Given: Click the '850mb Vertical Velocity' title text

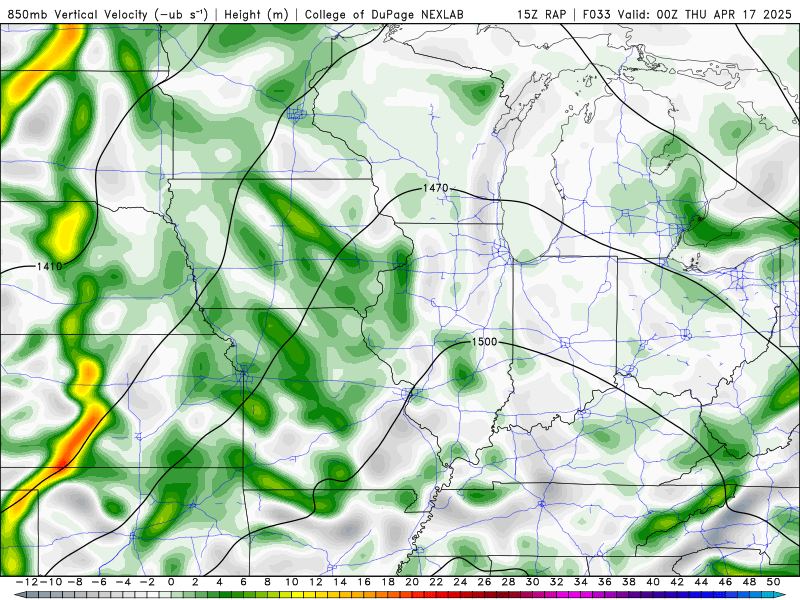Looking at the screenshot, I should pyautogui.click(x=78, y=14).
